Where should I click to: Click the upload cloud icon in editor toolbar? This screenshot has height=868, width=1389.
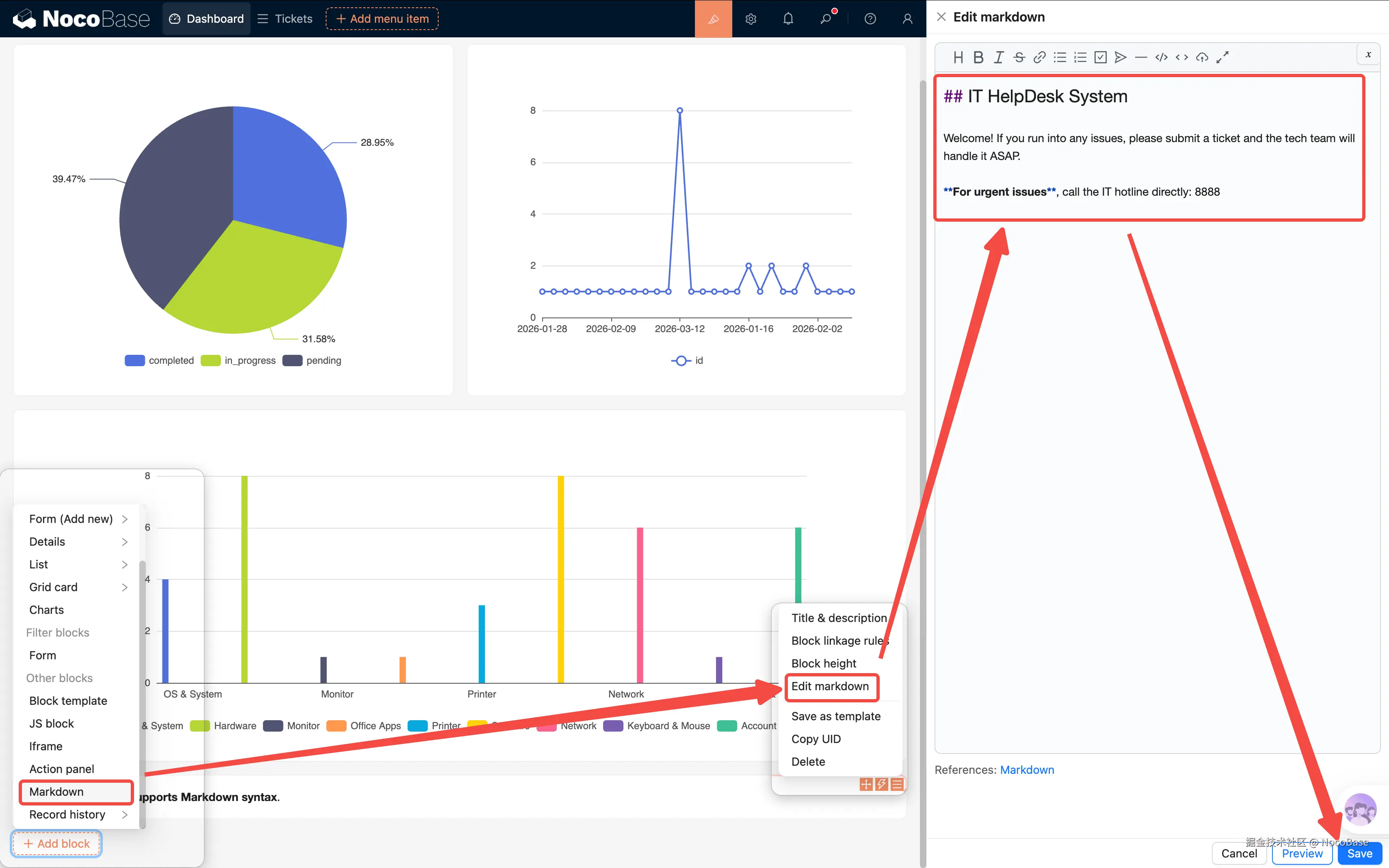(x=1202, y=57)
